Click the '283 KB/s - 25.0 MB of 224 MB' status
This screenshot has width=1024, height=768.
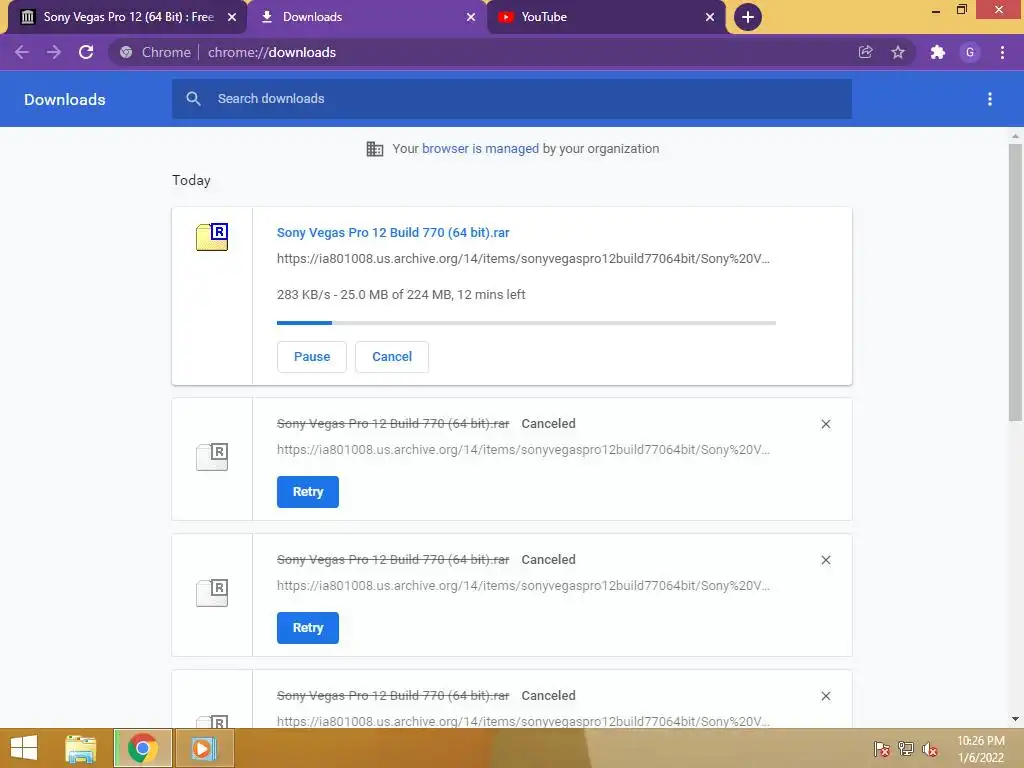click(401, 295)
